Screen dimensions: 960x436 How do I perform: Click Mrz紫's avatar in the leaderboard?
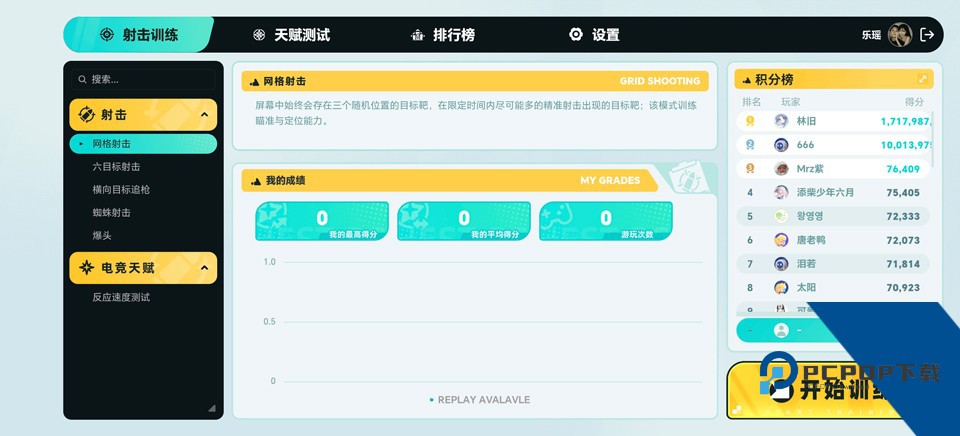point(781,168)
